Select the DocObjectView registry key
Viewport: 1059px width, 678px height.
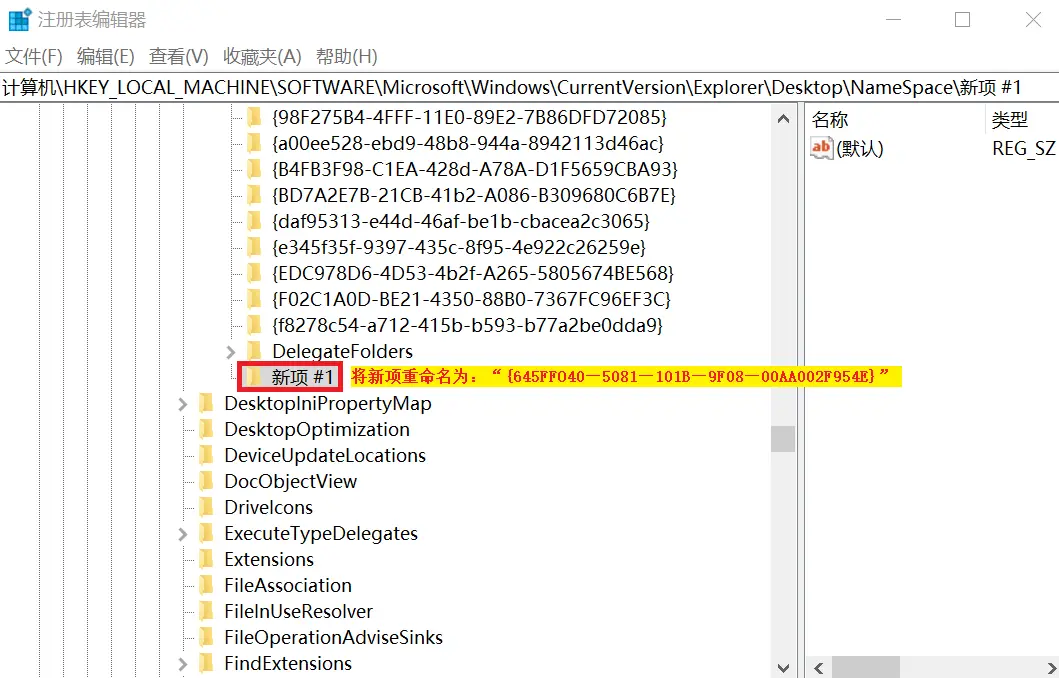tap(290, 481)
